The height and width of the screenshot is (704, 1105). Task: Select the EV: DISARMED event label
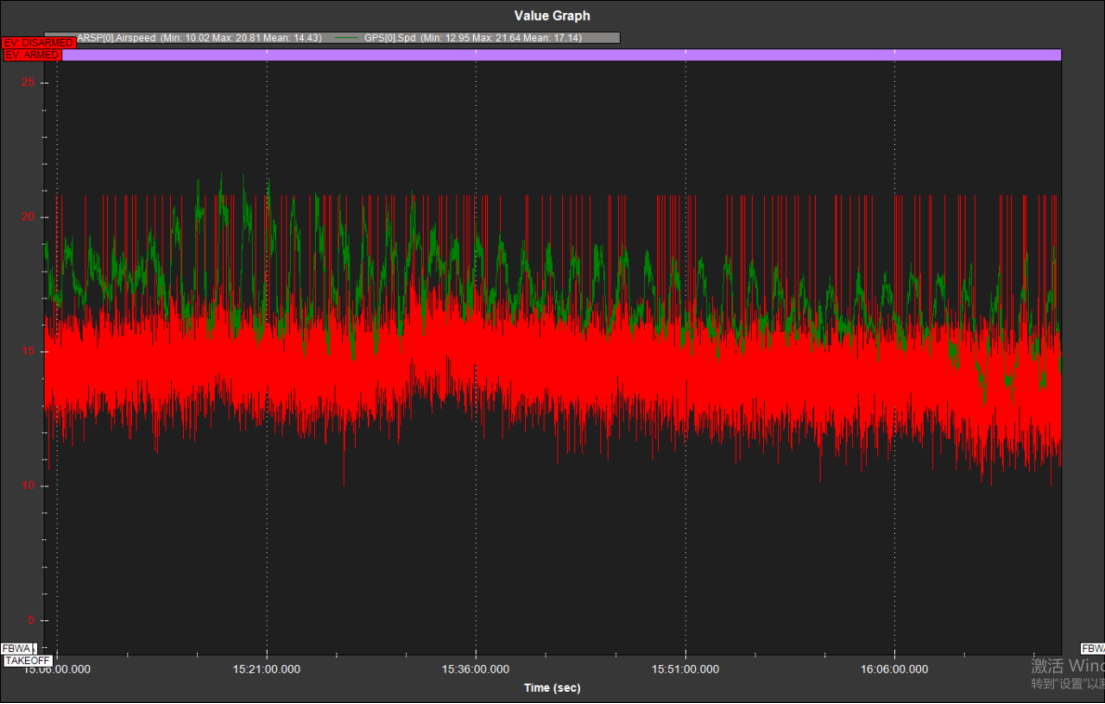[x=39, y=43]
